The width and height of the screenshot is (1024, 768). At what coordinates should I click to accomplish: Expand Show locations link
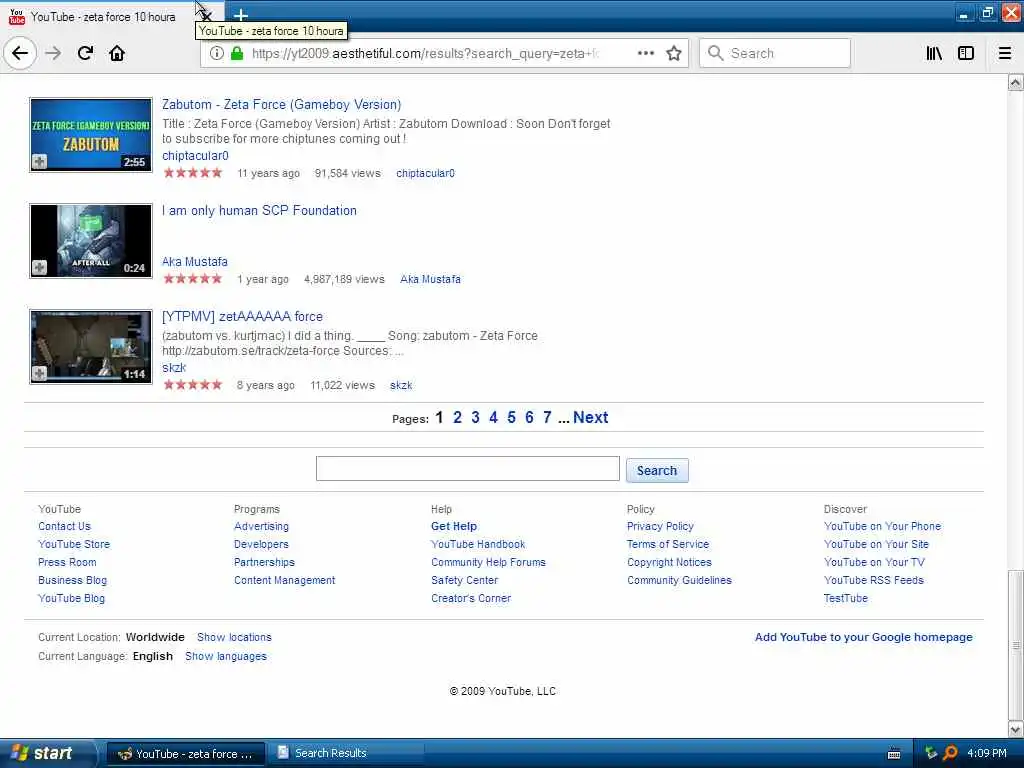point(234,637)
